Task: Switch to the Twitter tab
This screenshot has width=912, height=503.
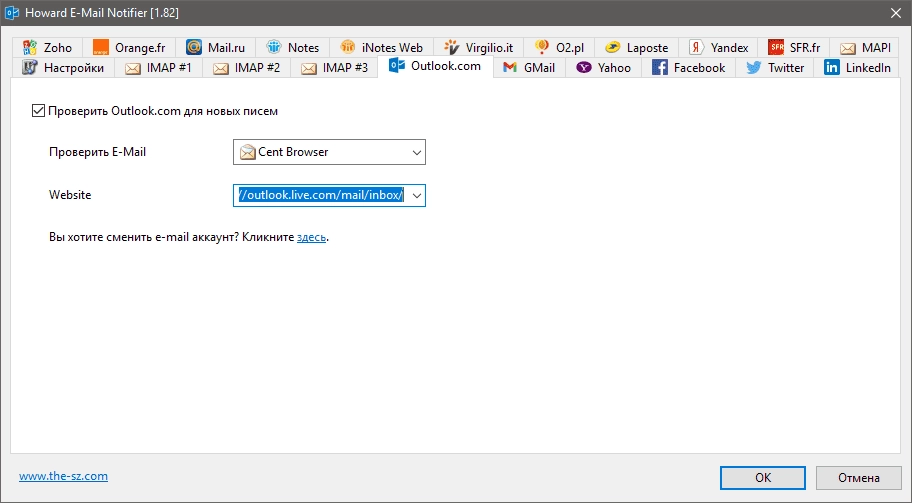Action: pos(775,67)
